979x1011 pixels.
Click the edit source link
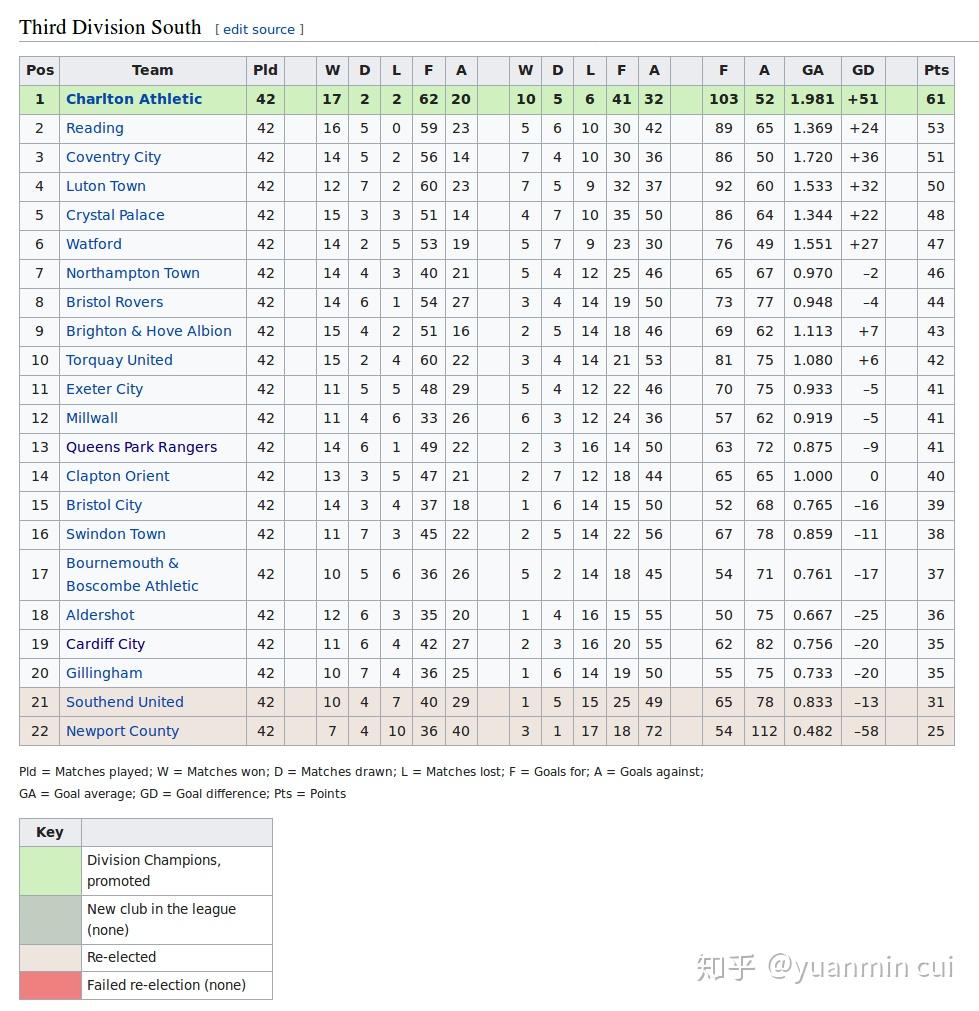click(259, 29)
